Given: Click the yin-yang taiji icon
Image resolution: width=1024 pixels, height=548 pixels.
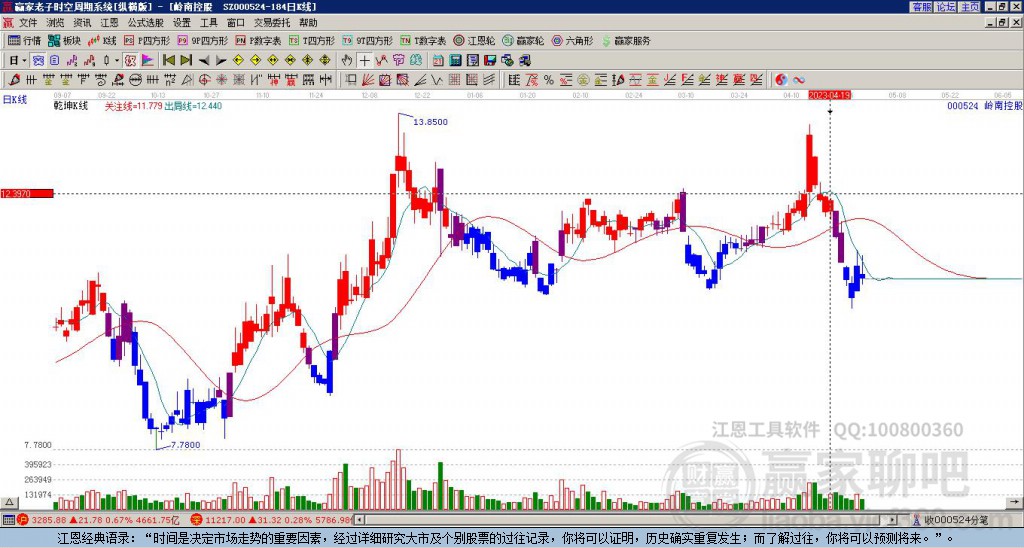Looking at the screenshot, I should 781,80.
